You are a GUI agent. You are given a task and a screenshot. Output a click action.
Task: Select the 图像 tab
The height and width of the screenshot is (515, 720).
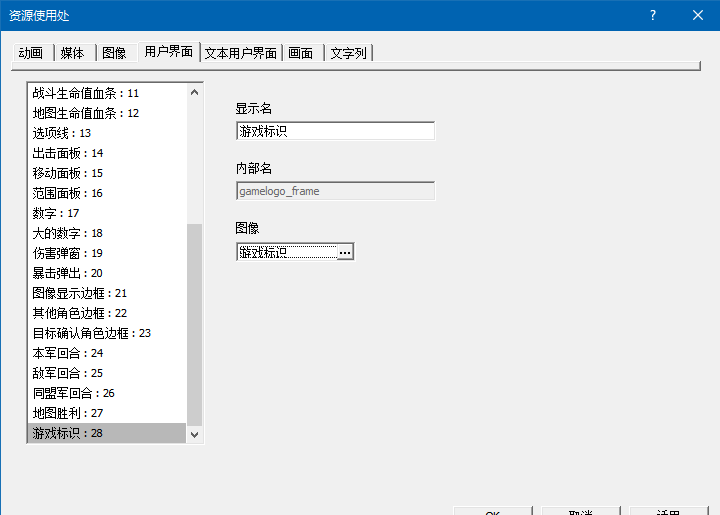[x=115, y=53]
